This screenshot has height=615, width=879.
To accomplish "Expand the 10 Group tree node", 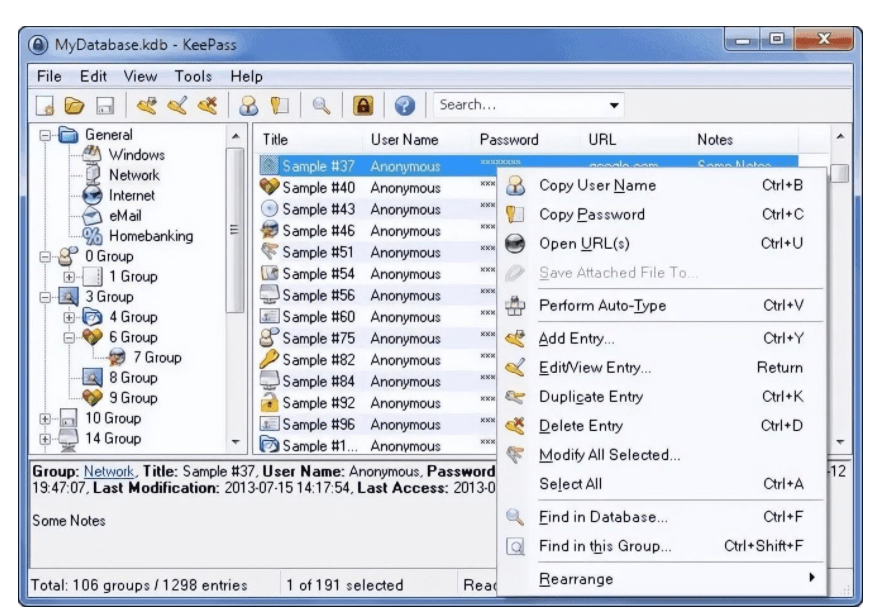I will coord(45,419).
